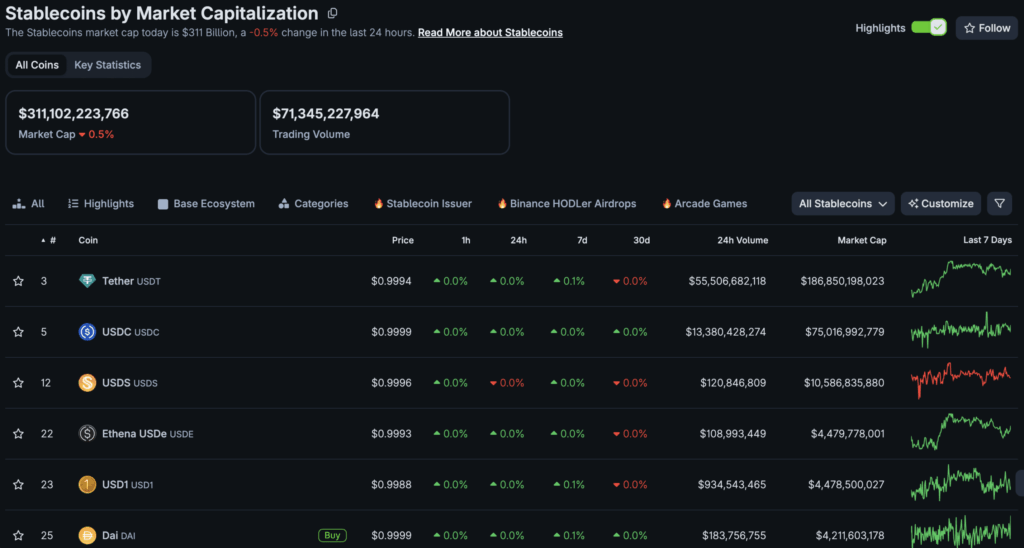This screenshot has width=1024, height=548.
Task: Turn off the Highlights switch
Action: [x=929, y=27]
